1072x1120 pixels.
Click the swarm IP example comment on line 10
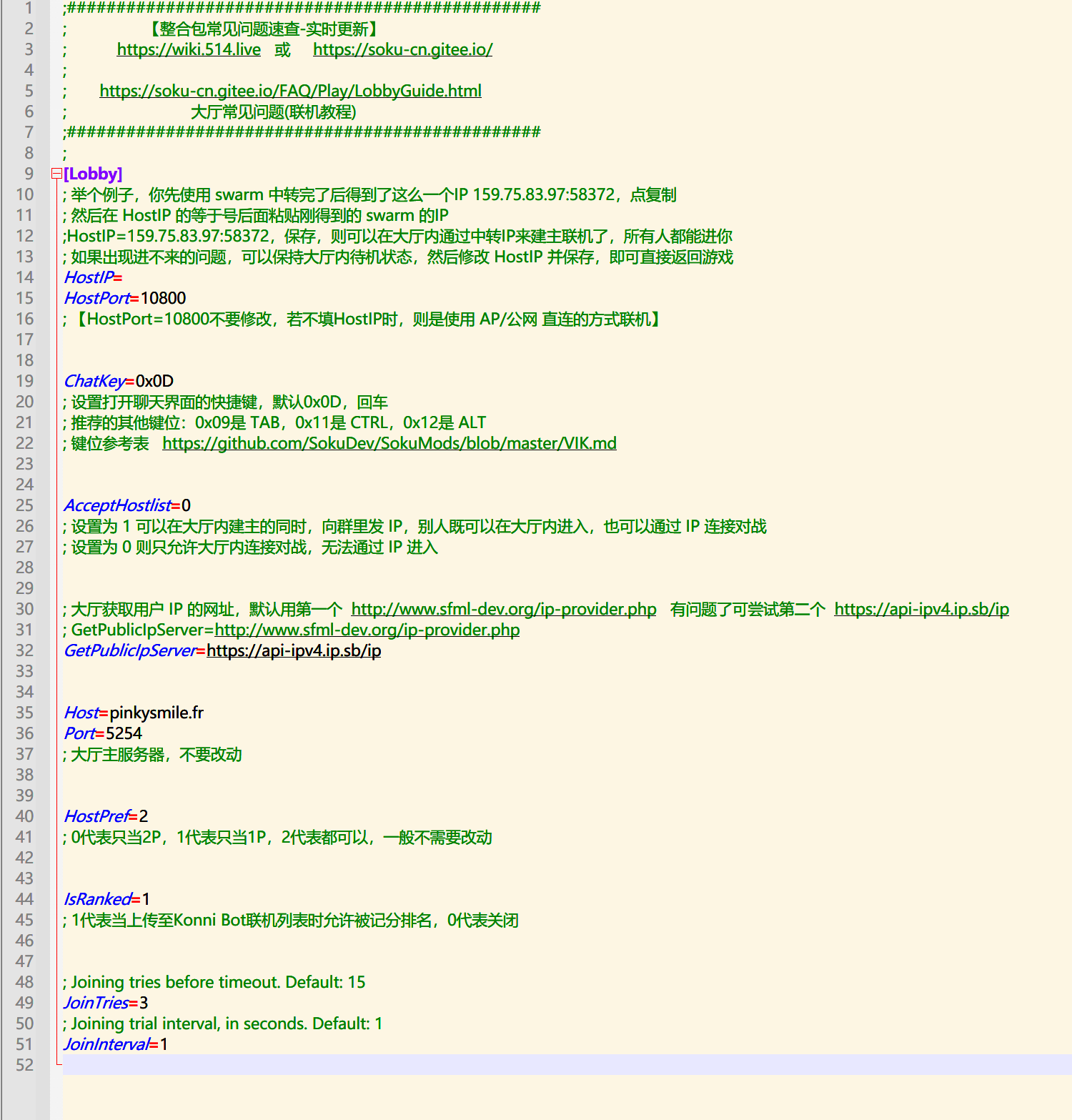coord(369,194)
